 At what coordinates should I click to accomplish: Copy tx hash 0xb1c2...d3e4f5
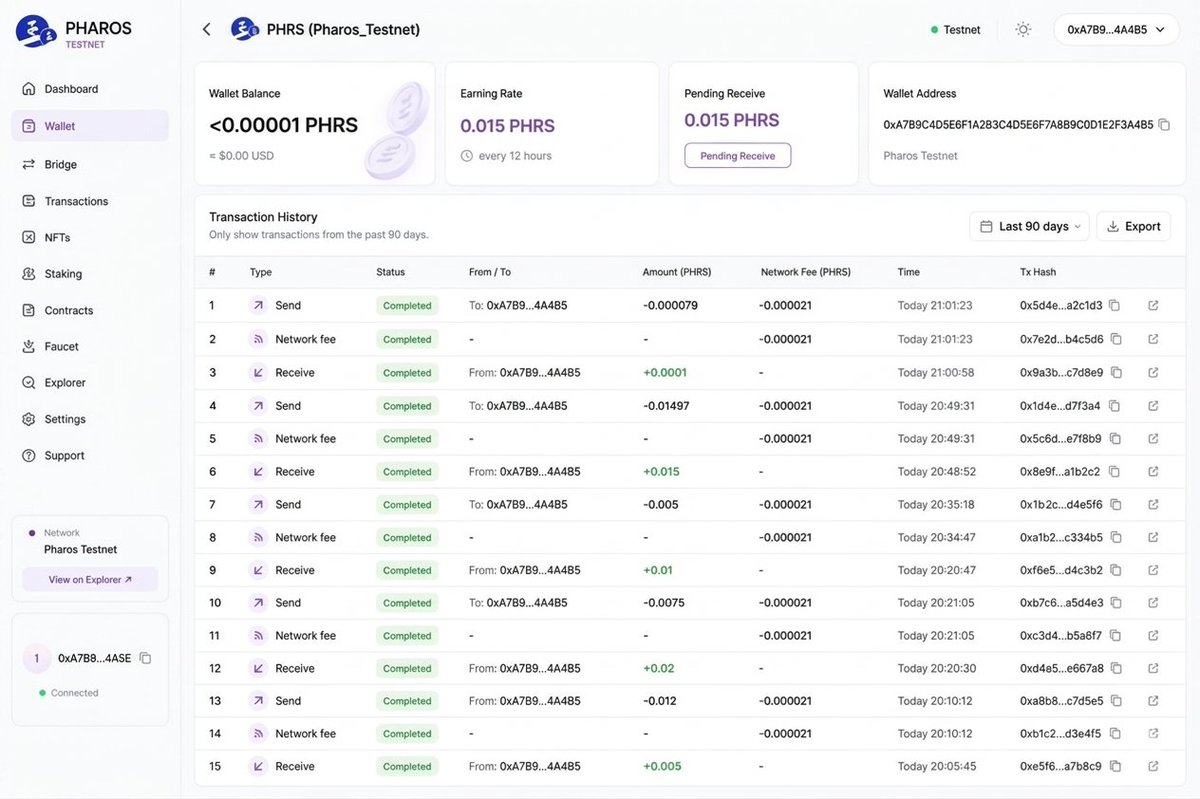1114,733
